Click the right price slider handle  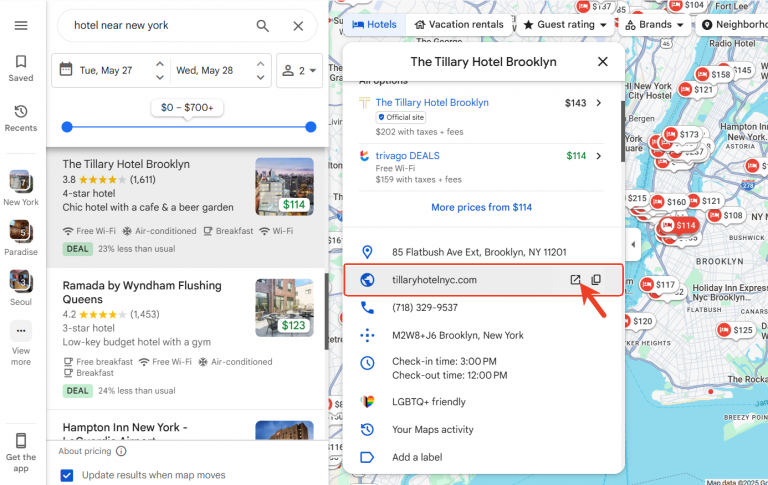[311, 127]
